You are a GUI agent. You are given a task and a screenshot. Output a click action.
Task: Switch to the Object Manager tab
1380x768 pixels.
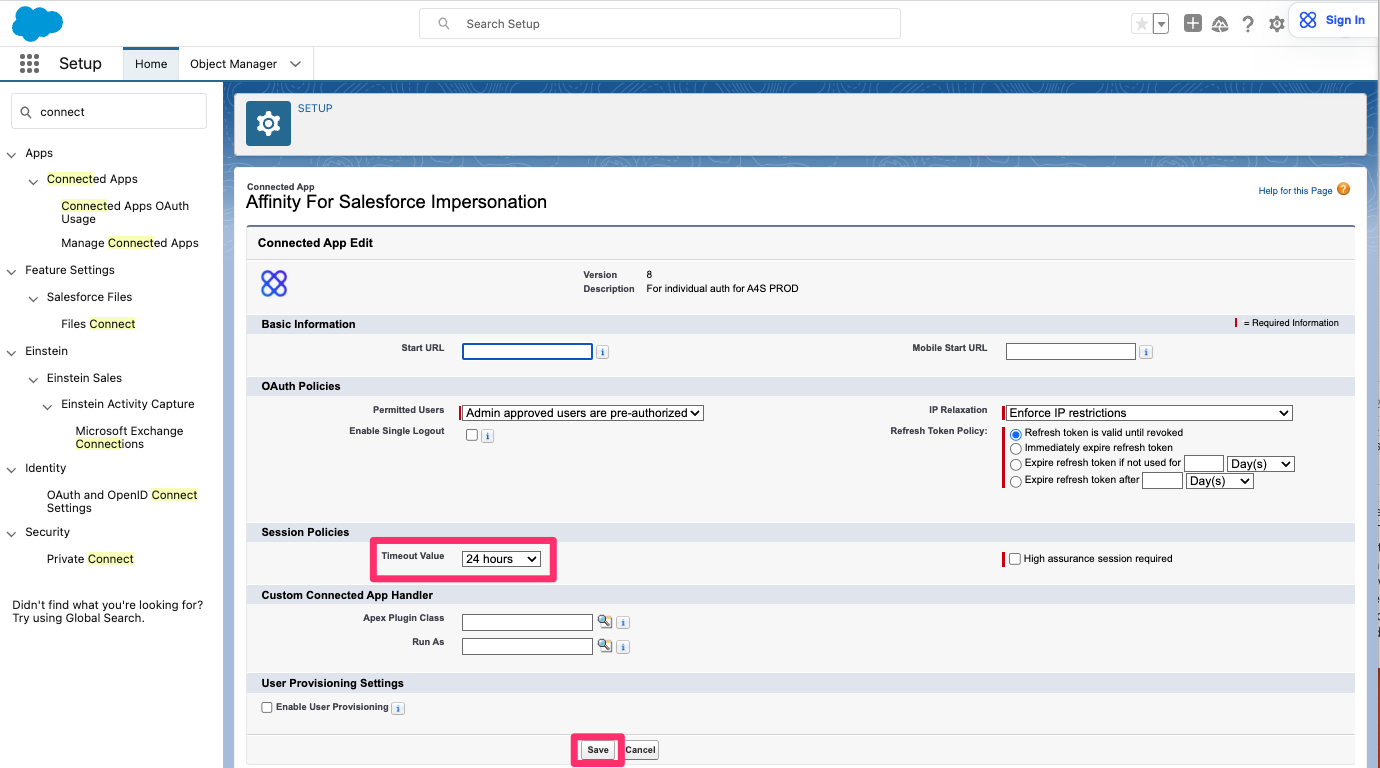pyautogui.click(x=235, y=63)
